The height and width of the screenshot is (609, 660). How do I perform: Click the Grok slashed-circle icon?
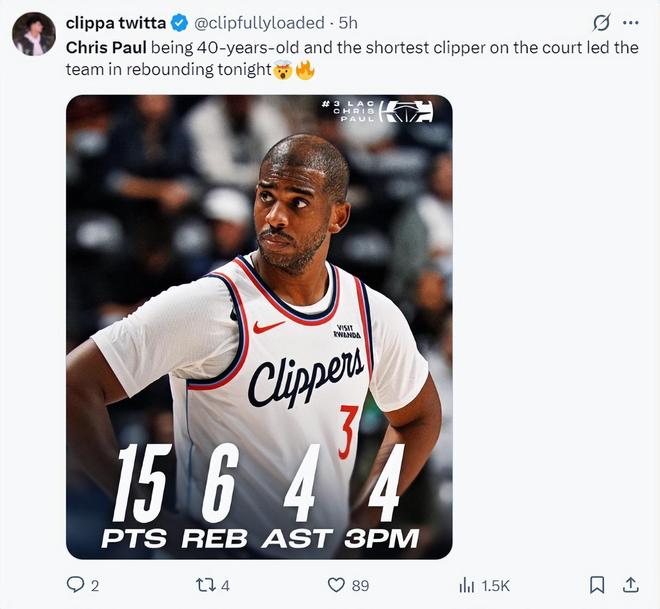click(x=601, y=22)
